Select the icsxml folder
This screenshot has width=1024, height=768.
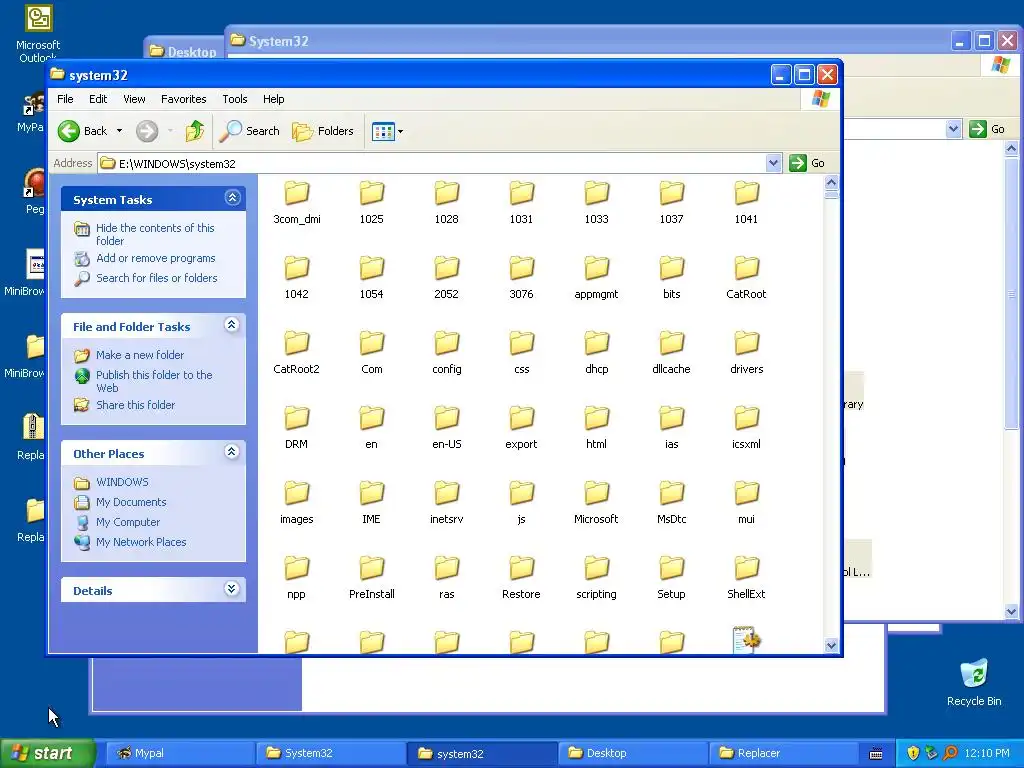coord(746,428)
